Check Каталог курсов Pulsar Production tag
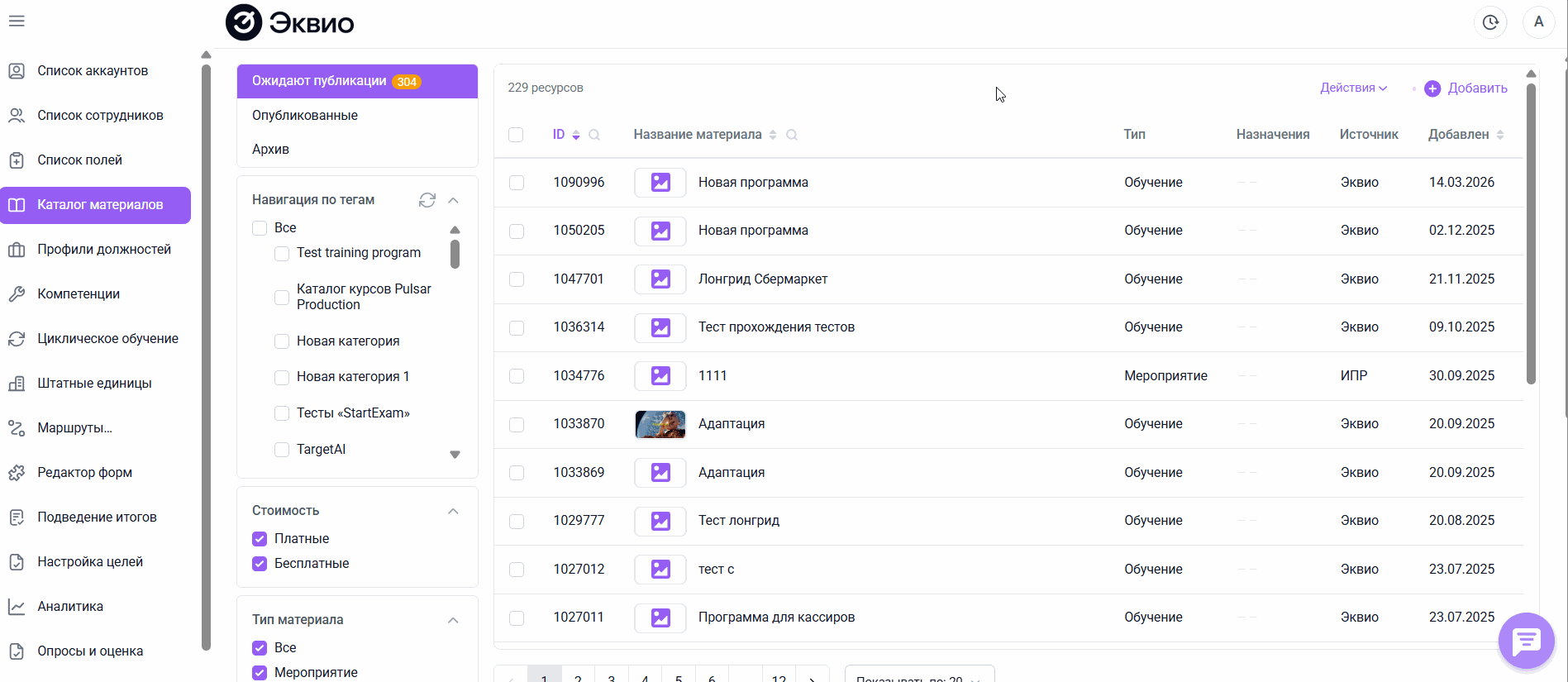 pyautogui.click(x=282, y=297)
